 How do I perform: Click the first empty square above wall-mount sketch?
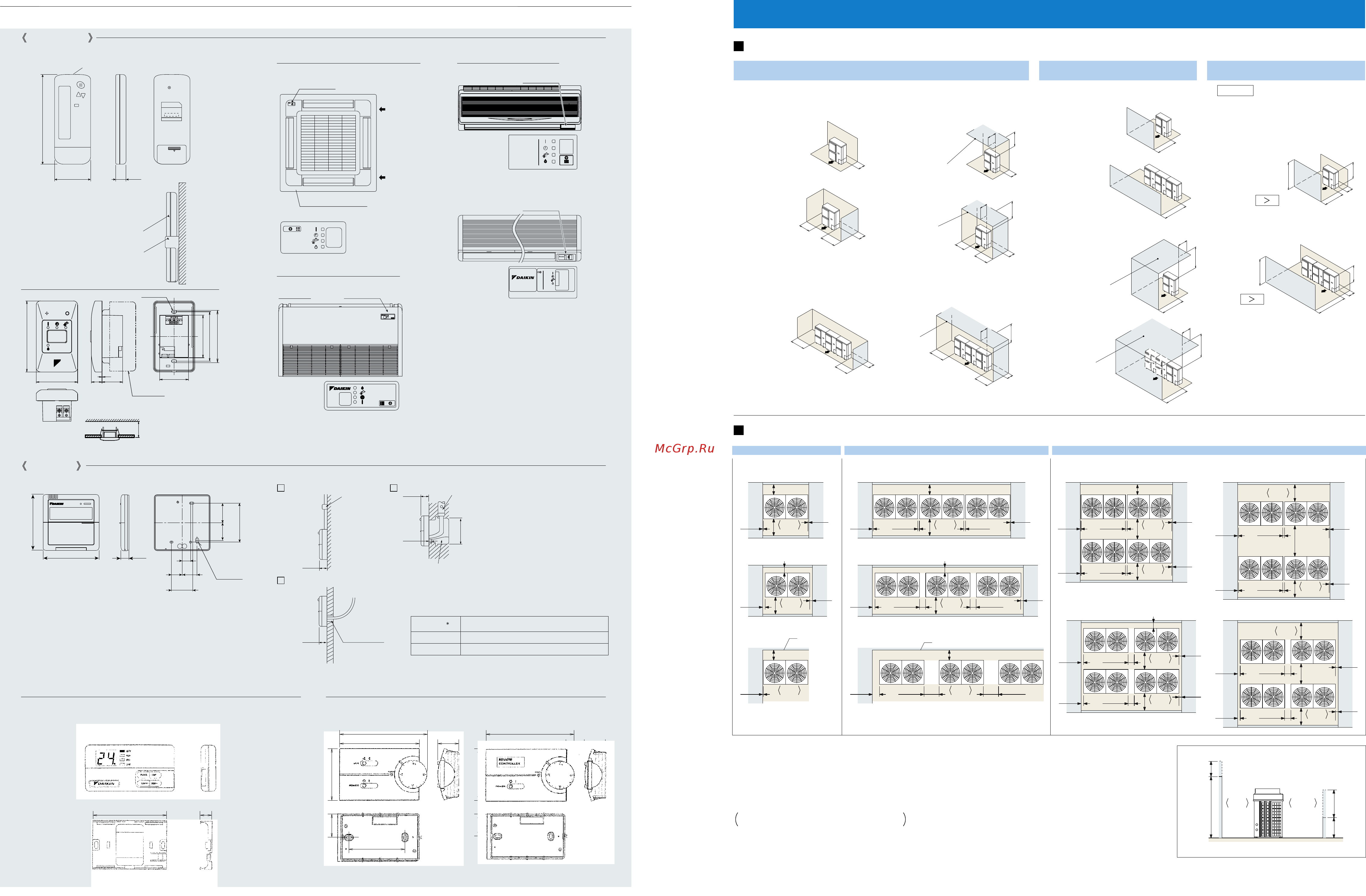[x=281, y=488]
